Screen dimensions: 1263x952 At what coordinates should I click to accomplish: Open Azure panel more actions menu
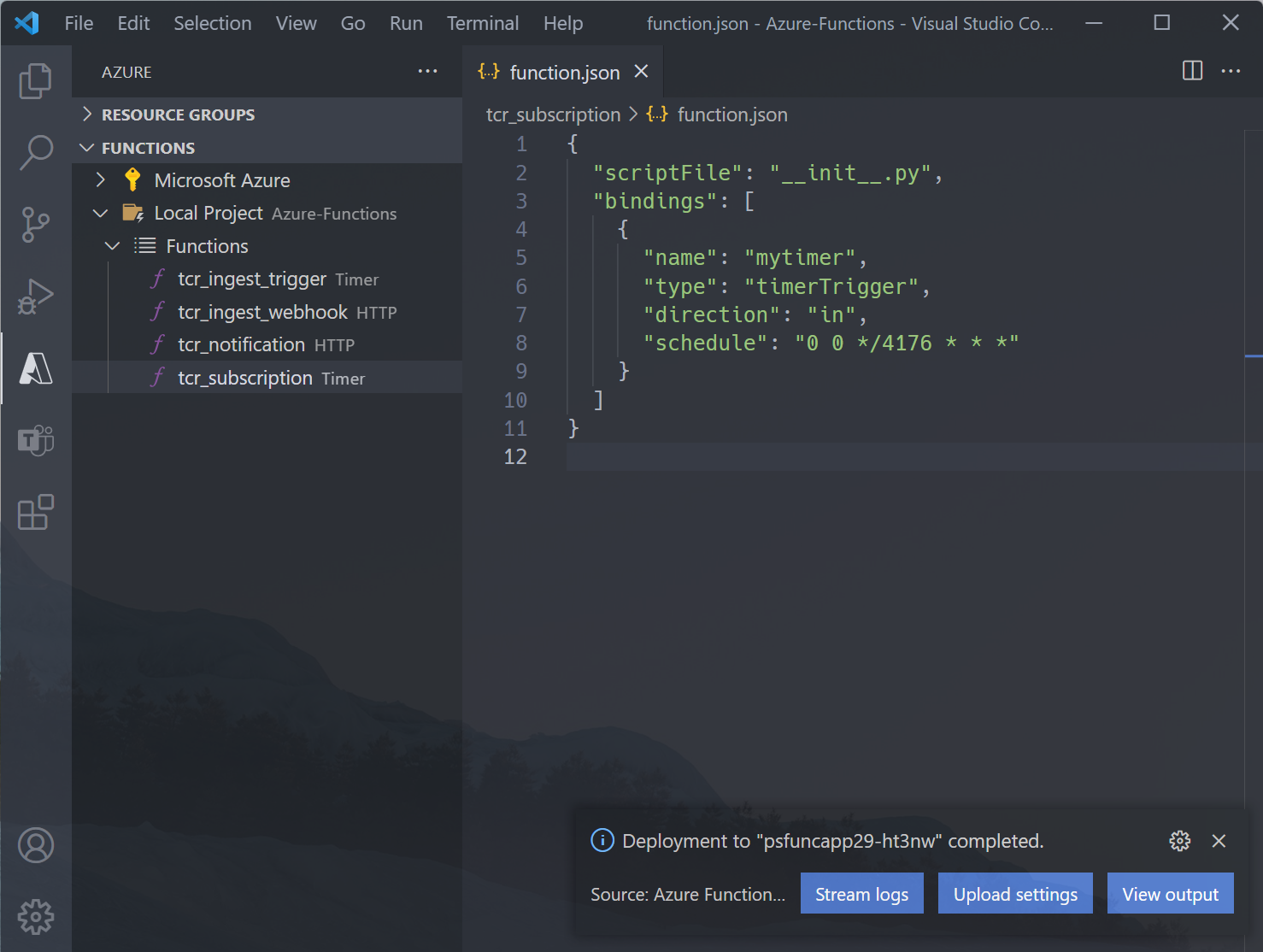coord(428,72)
